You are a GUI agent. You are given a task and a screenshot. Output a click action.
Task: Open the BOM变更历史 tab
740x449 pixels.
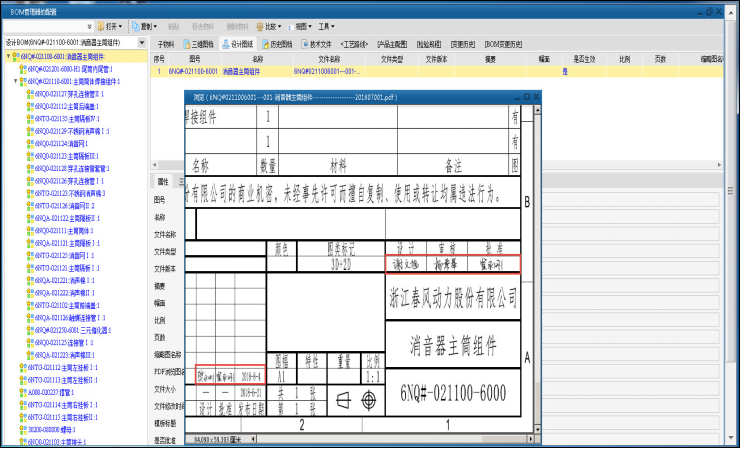tap(503, 44)
